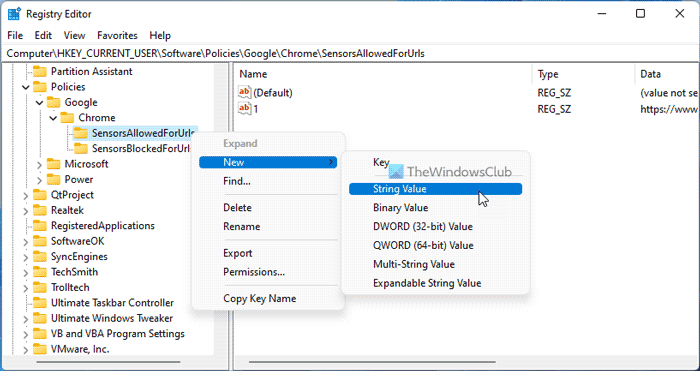Select the Ultimate Windows Tweaker key label
Image resolution: width=700 pixels, height=371 pixels.
(112, 318)
